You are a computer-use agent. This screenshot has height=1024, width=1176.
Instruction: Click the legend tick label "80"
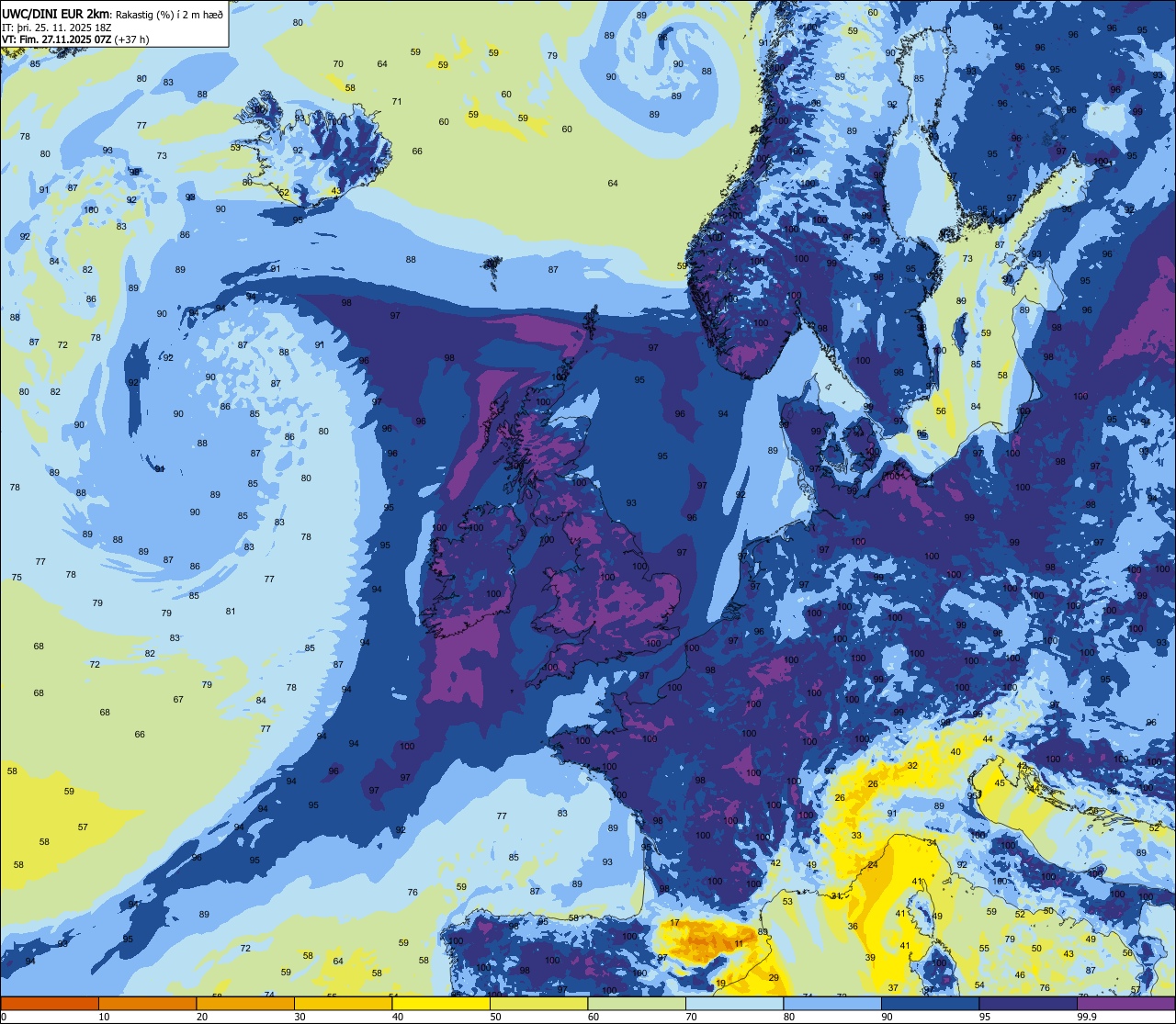point(789,1017)
